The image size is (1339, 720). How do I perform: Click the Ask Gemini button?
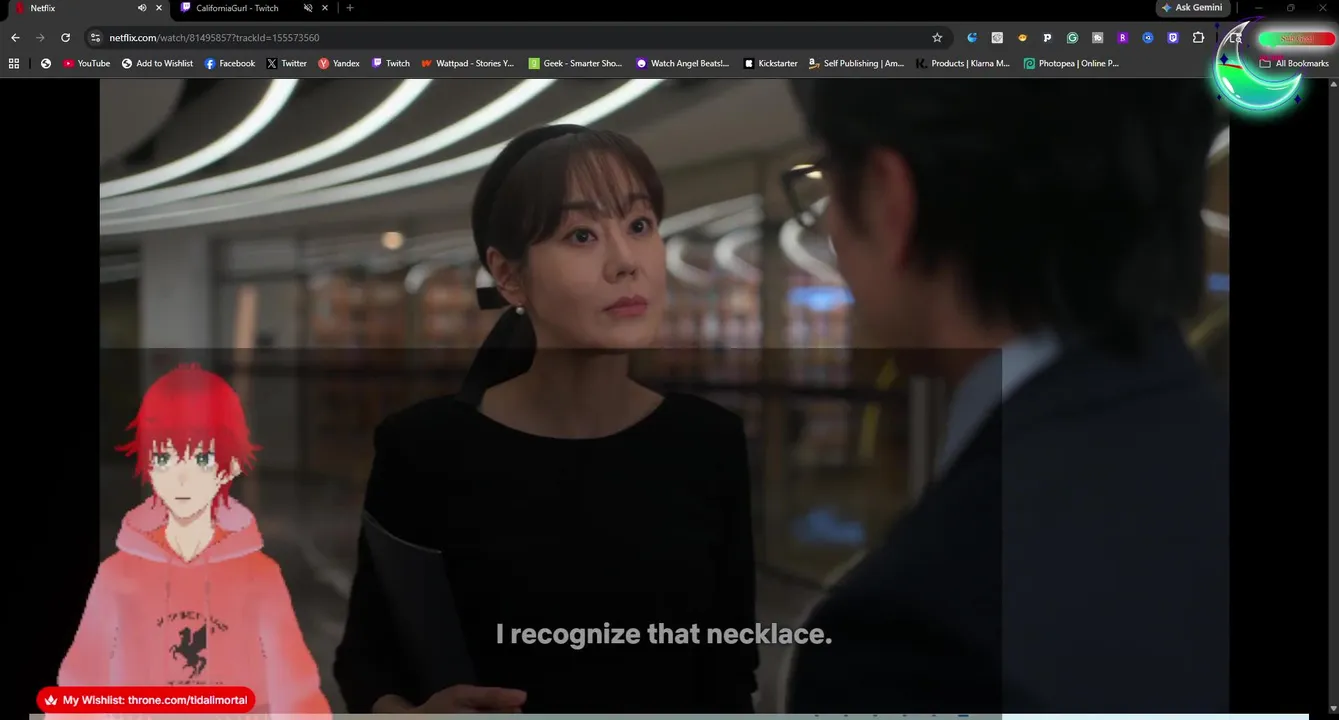(x=1192, y=8)
